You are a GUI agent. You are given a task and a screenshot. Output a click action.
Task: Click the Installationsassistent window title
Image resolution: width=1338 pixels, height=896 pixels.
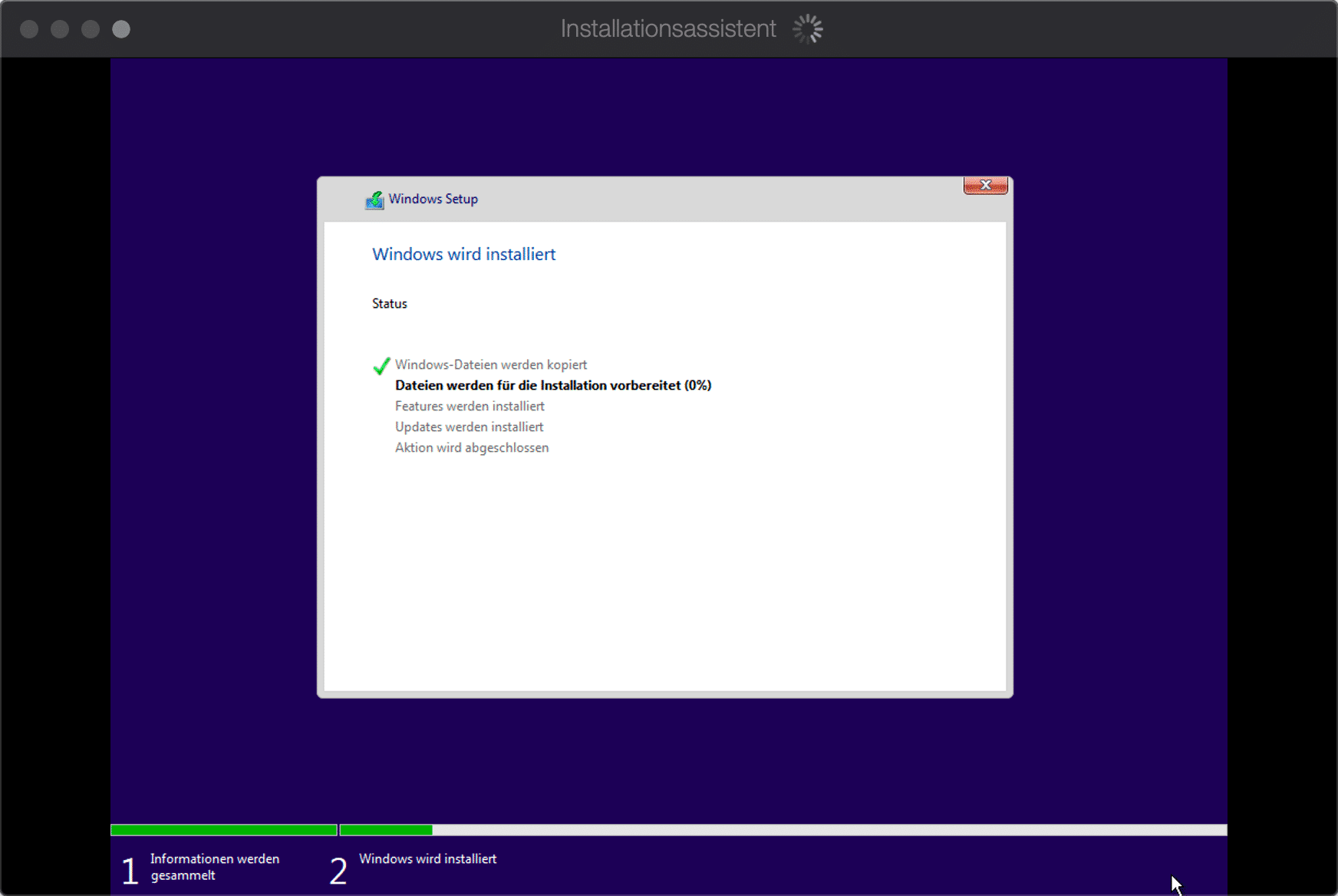click(667, 29)
